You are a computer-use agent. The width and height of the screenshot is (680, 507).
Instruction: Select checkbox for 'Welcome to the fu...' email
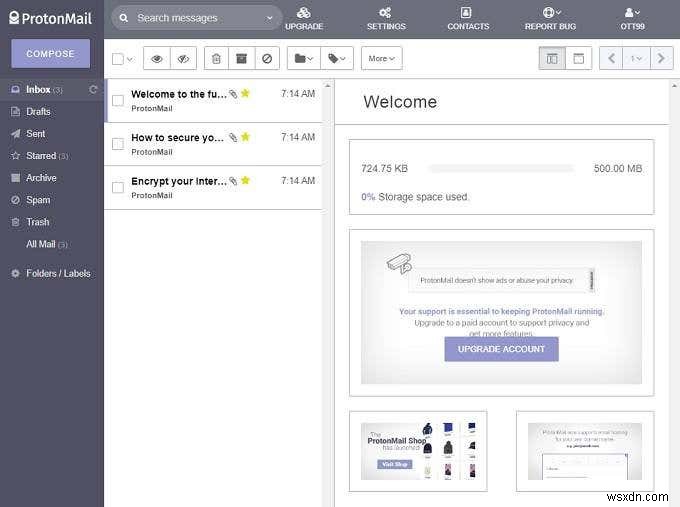pyautogui.click(x=118, y=101)
